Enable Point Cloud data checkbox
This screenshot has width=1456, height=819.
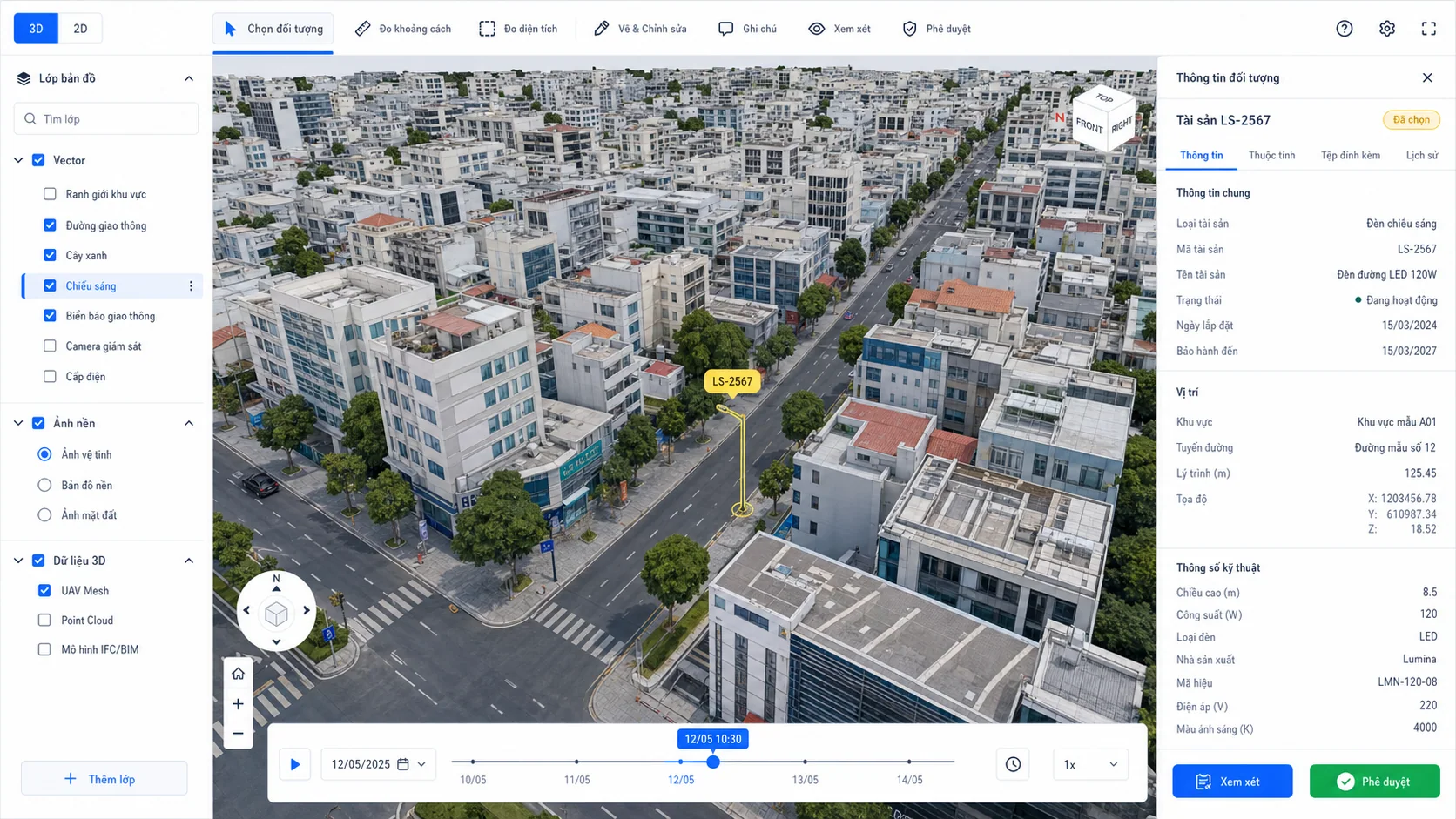pyautogui.click(x=44, y=621)
